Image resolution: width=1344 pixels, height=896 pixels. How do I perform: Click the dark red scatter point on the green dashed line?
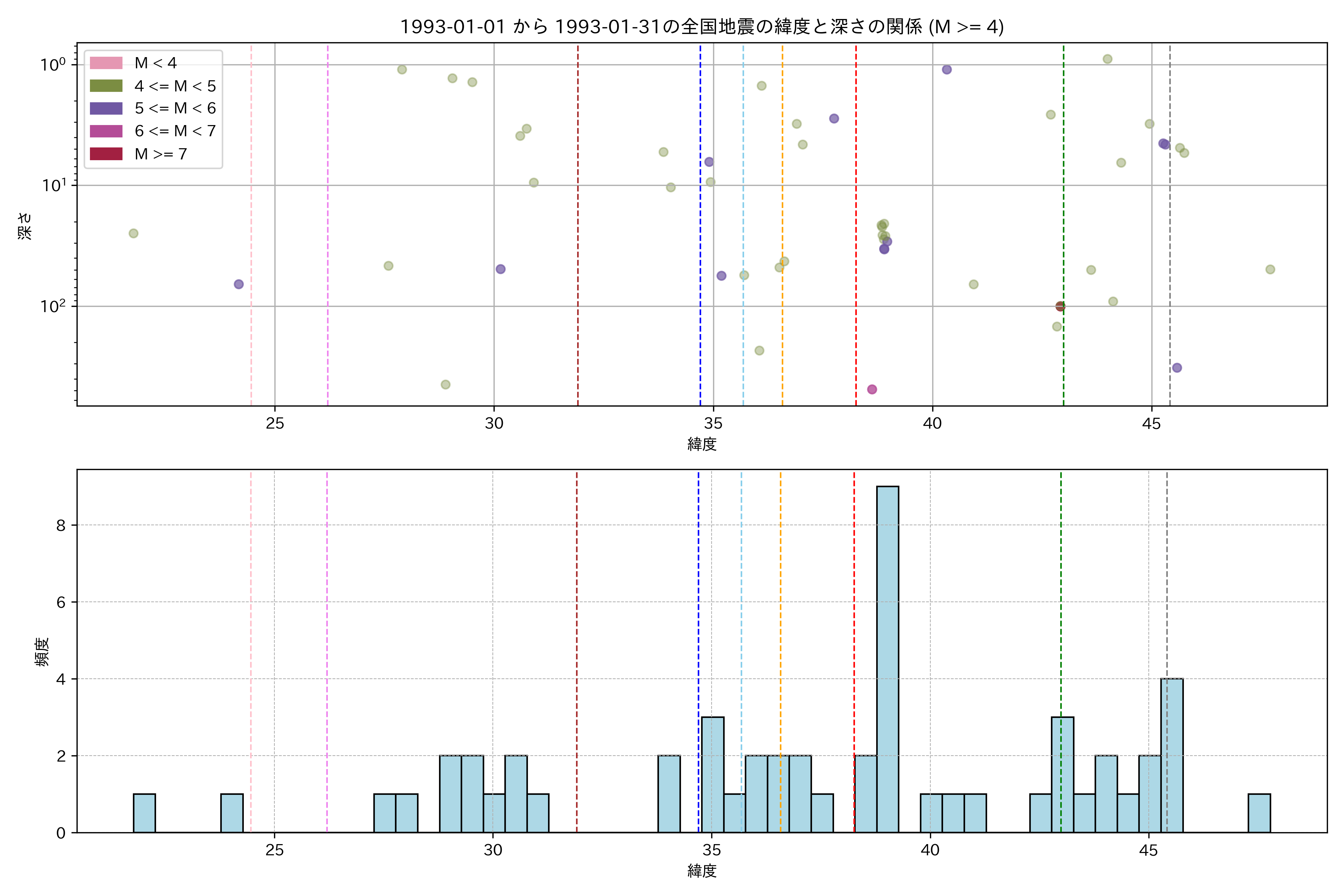click(1061, 306)
